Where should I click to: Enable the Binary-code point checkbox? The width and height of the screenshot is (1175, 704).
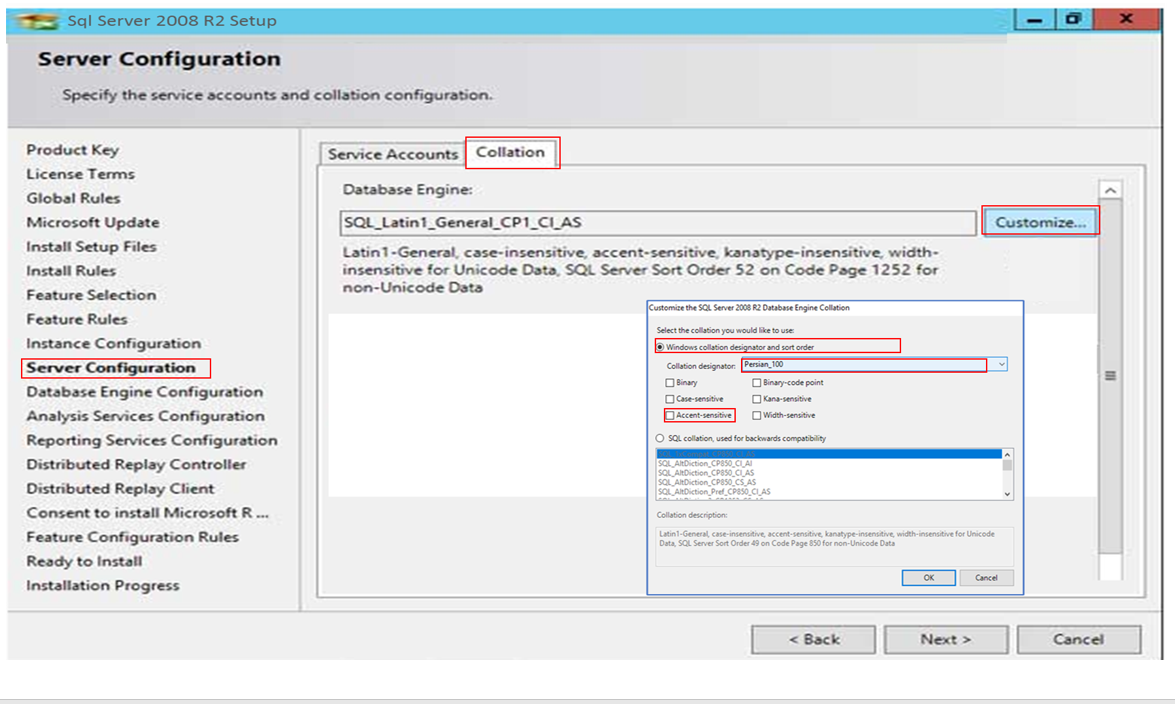(x=757, y=382)
